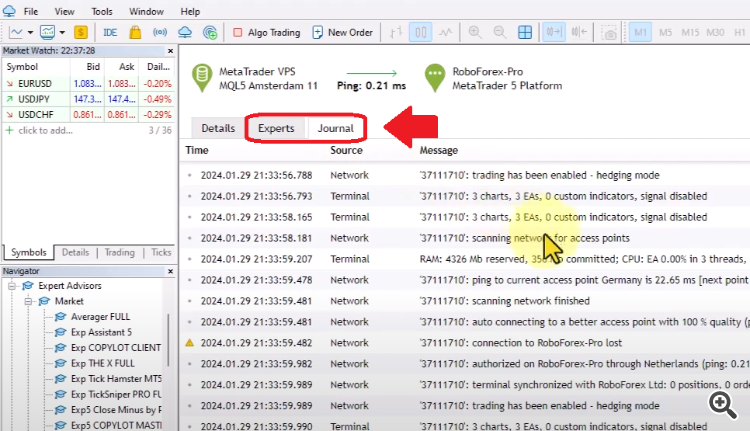Screen dimensions: 750x431
Task: Open the VPS cloud hosting icon
Action: click(x=185, y=33)
